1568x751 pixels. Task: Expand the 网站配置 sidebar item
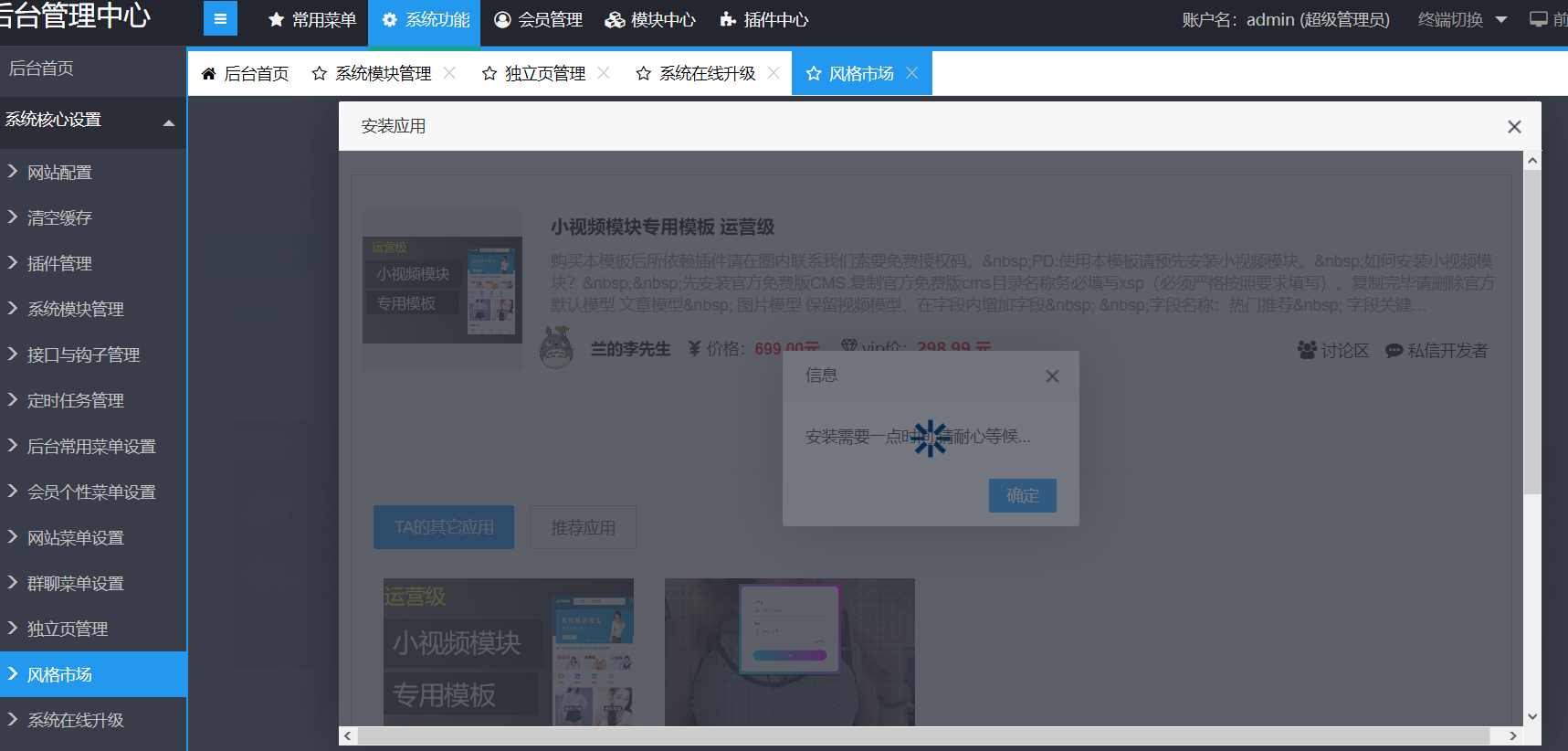[59, 173]
